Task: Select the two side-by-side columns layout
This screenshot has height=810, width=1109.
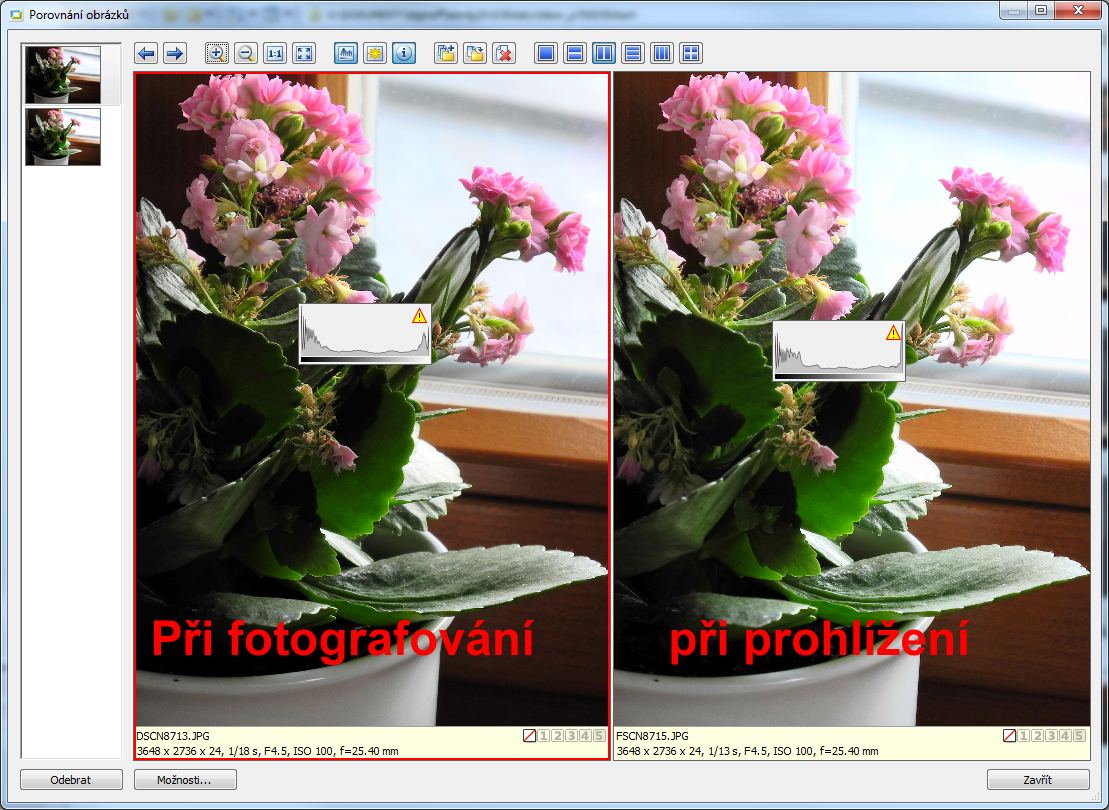Action: 604,53
